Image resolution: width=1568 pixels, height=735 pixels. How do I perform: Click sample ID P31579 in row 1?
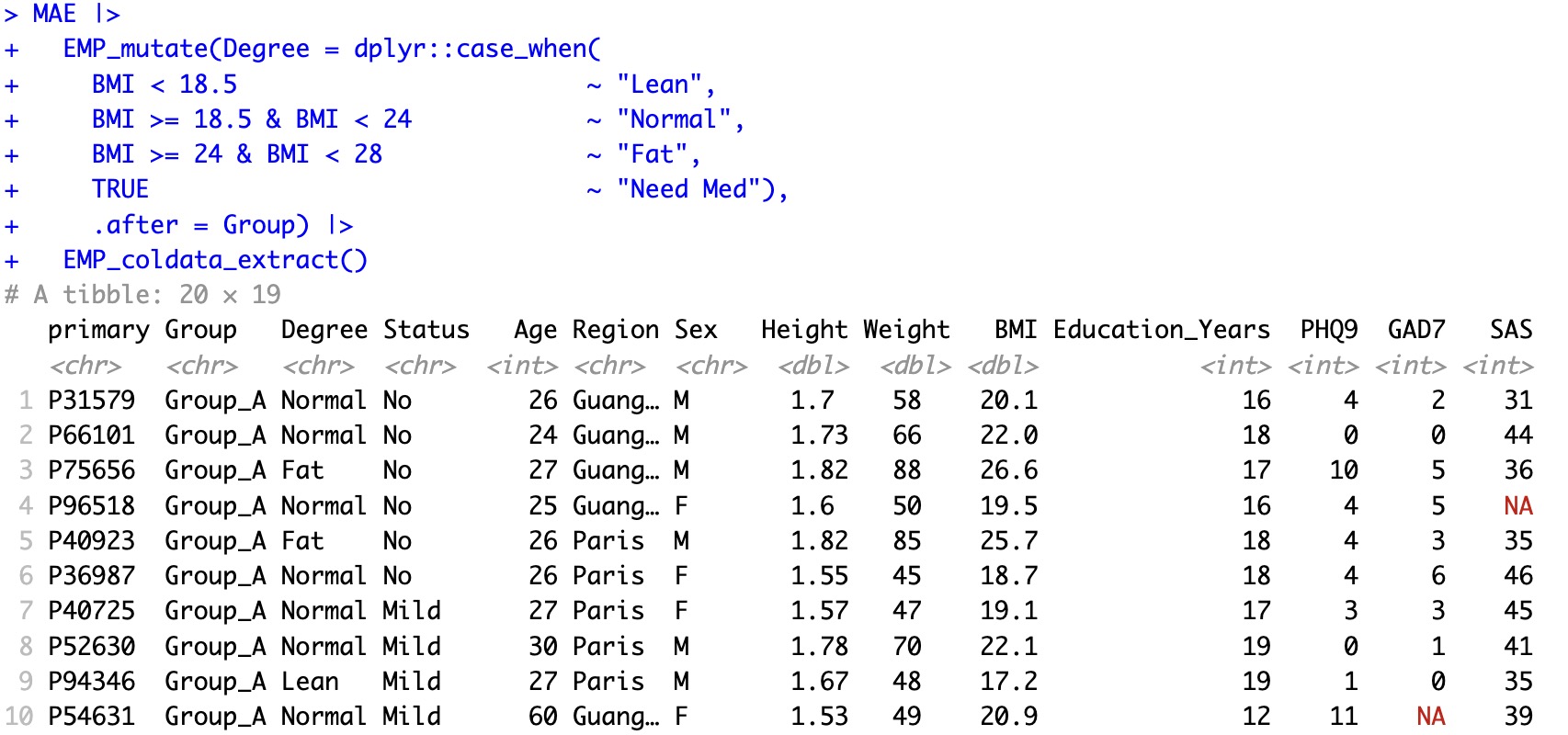pos(91,401)
